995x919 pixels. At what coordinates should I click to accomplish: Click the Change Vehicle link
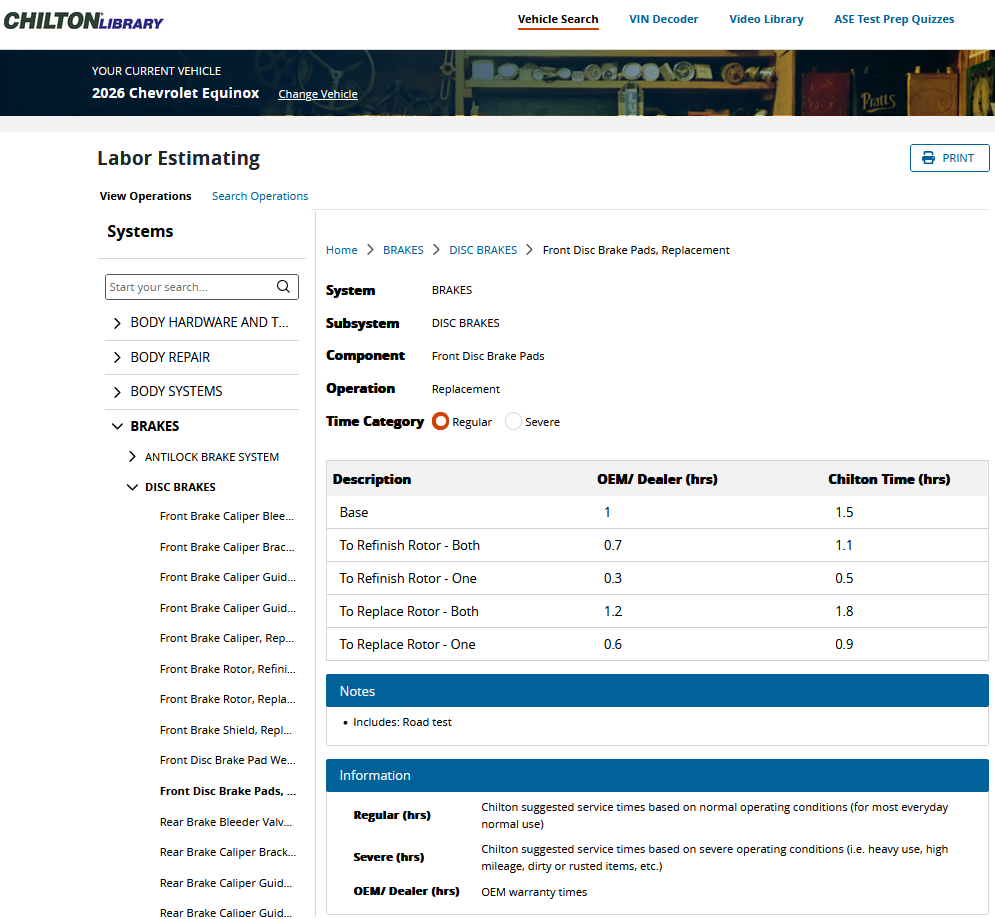click(317, 94)
